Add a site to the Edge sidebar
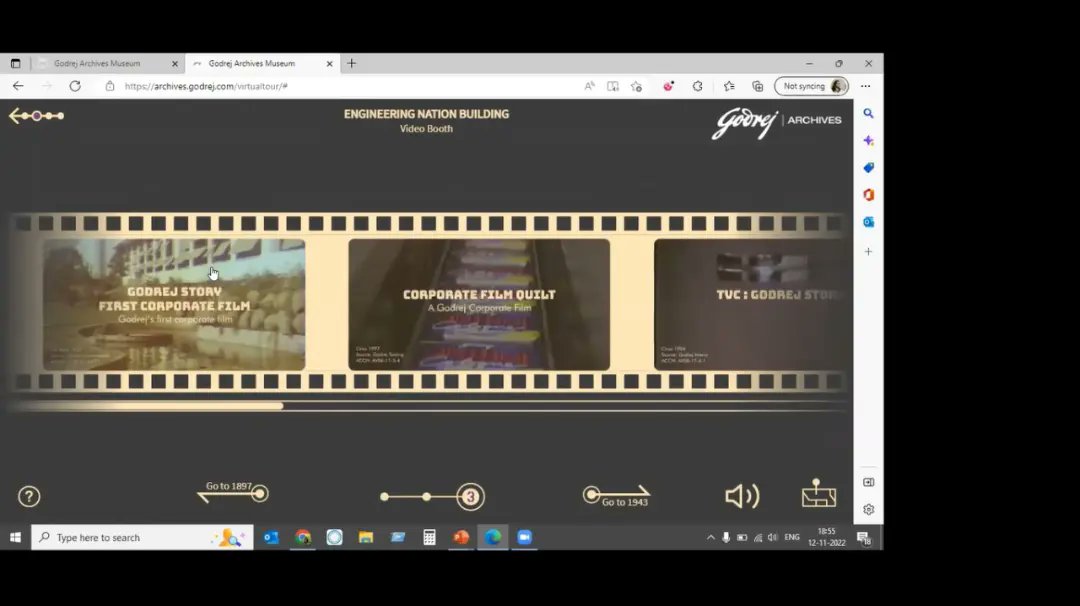 click(869, 251)
